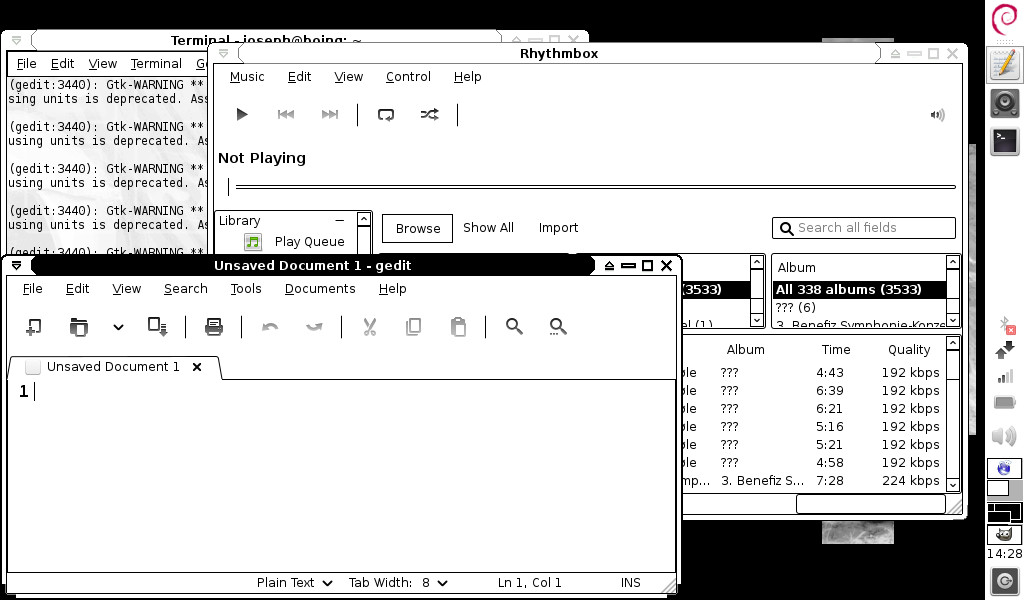Click the Search all fields box
This screenshot has height=600, width=1024.
[x=863, y=227]
